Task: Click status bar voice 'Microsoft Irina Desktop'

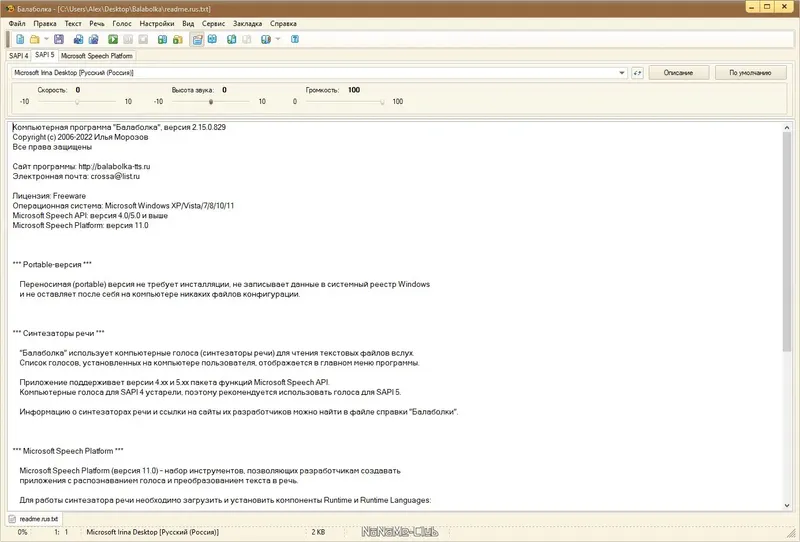Action: (153, 532)
